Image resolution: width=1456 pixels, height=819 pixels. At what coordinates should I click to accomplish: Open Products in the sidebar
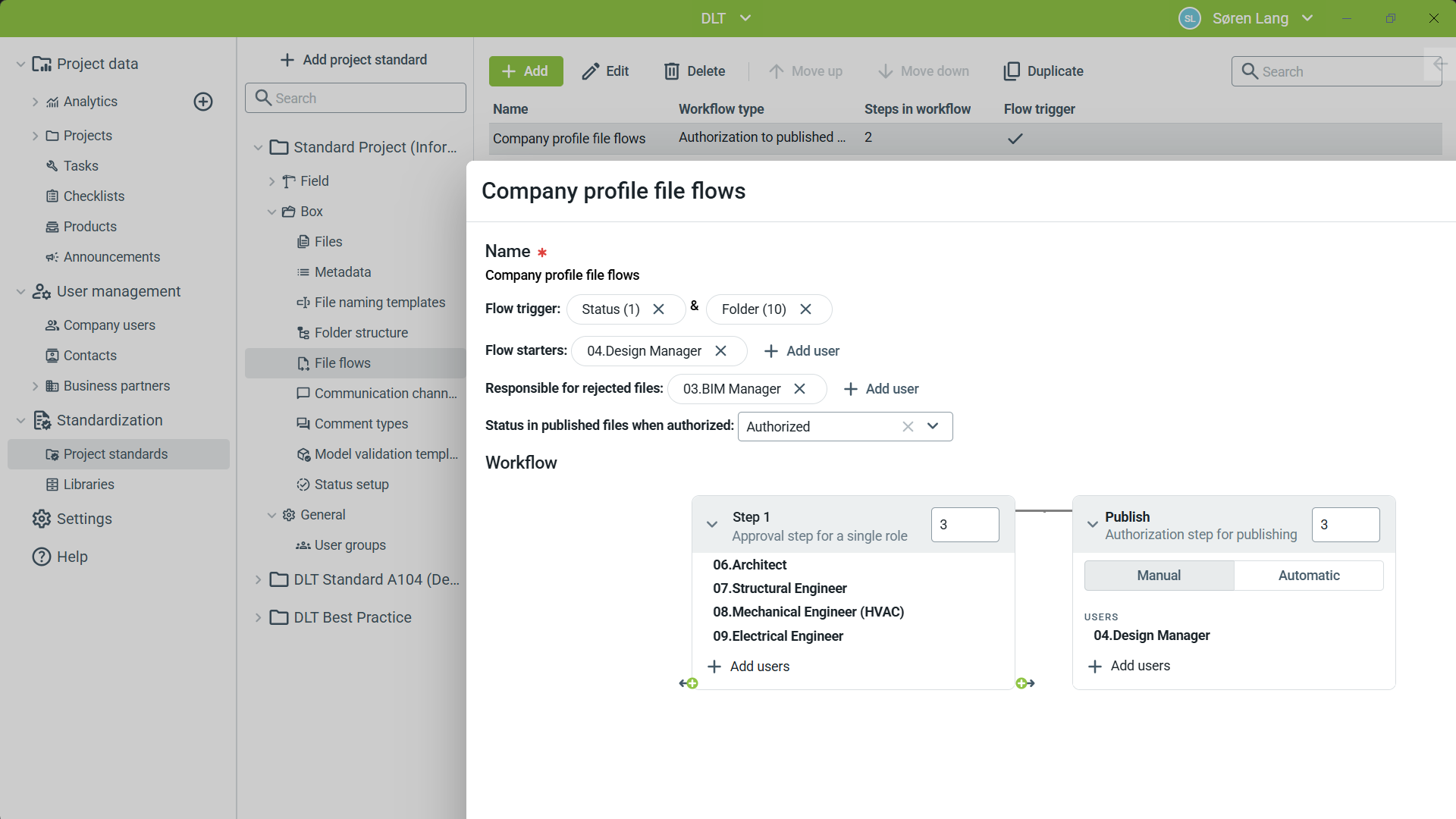89,227
